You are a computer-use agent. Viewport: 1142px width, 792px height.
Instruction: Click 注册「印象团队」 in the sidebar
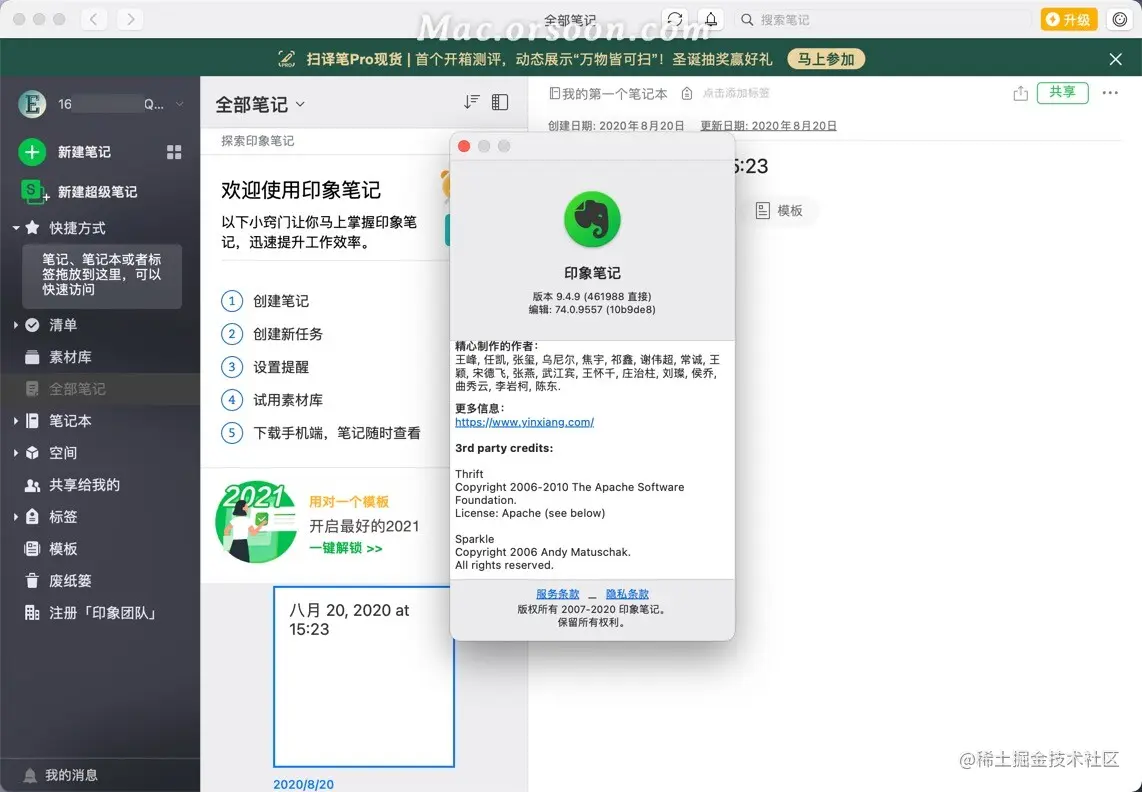click(101, 613)
